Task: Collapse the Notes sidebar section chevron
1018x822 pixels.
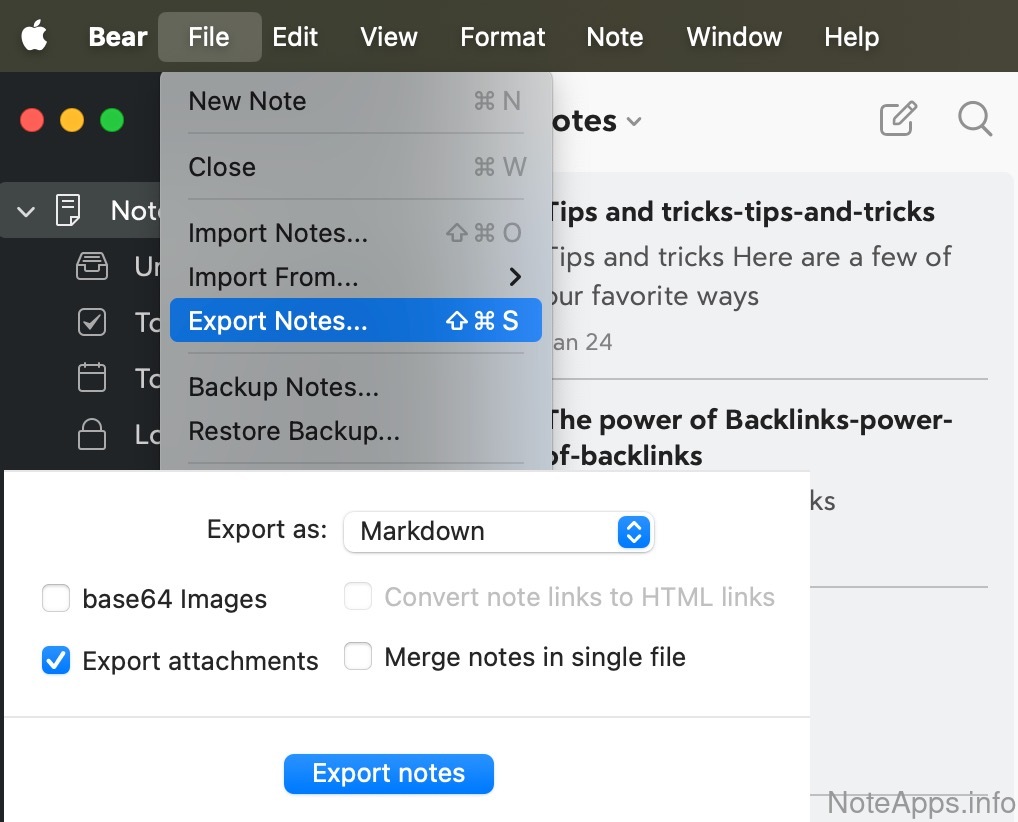Action: coord(27,211)
